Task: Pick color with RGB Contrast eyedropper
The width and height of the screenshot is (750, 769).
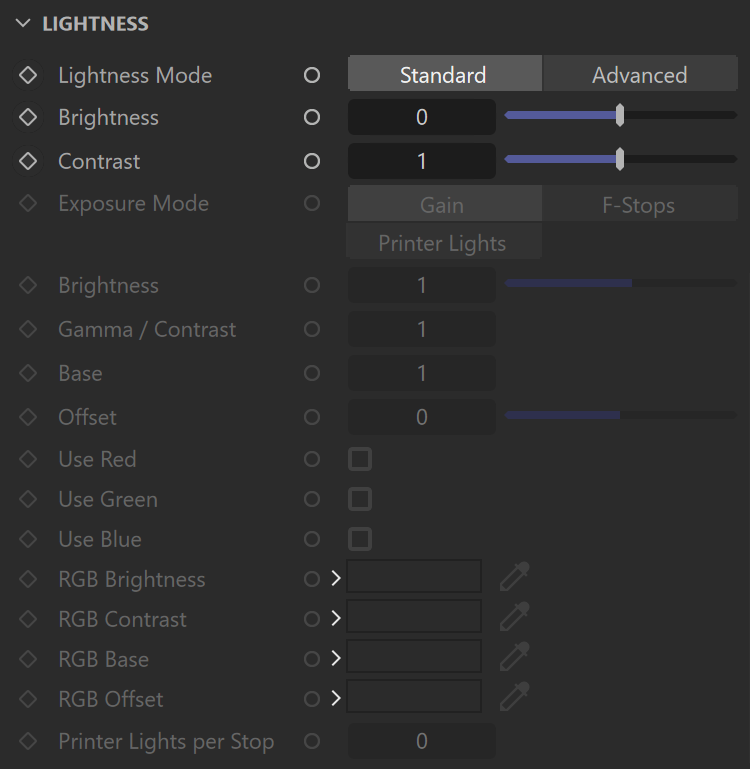Action: click(x=515, y=616)
